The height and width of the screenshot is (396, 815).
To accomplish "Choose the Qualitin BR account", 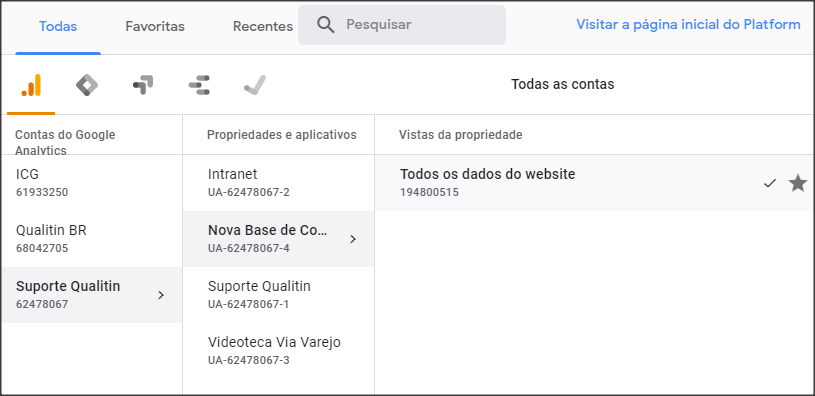I will pyautogui.click(x=91, y=239).
